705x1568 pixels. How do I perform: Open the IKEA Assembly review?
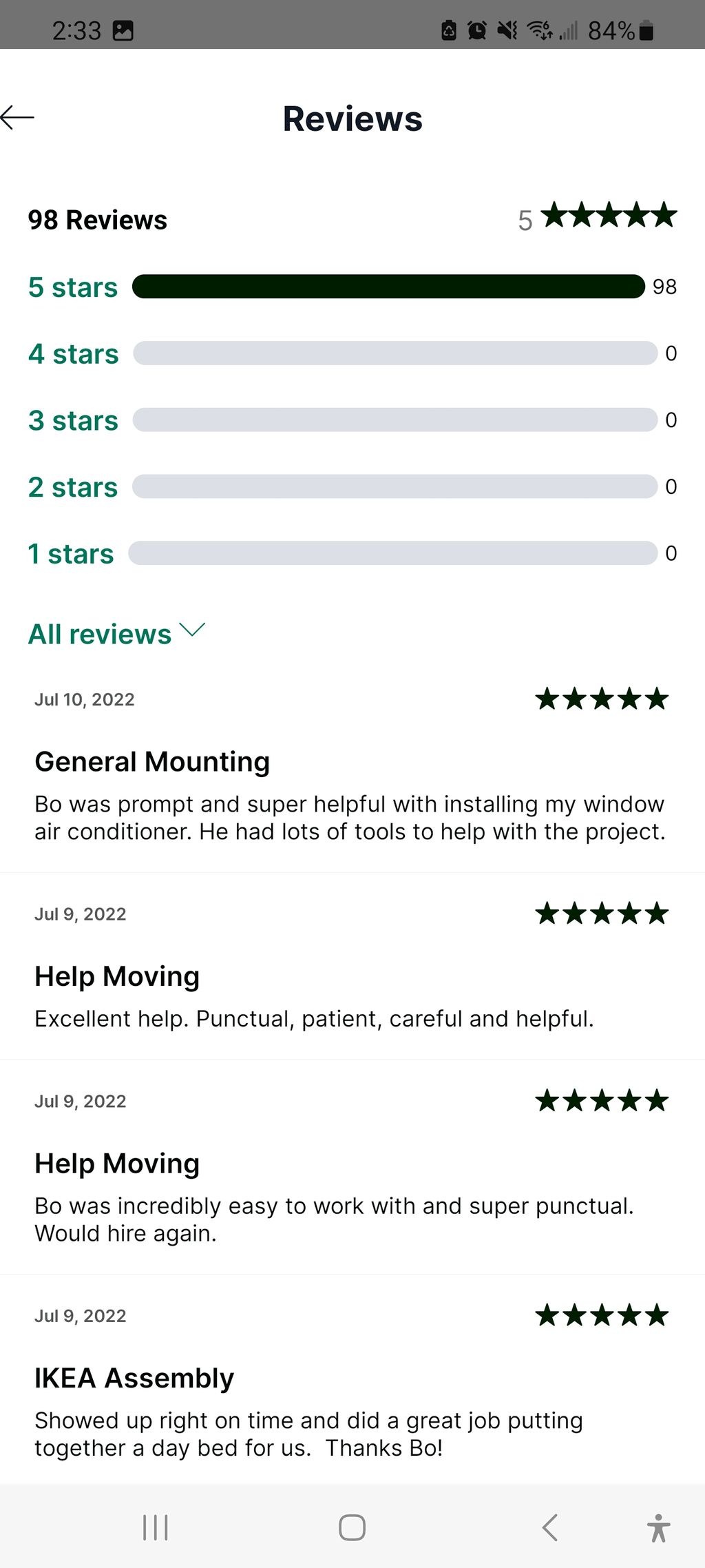(134, 1378)
